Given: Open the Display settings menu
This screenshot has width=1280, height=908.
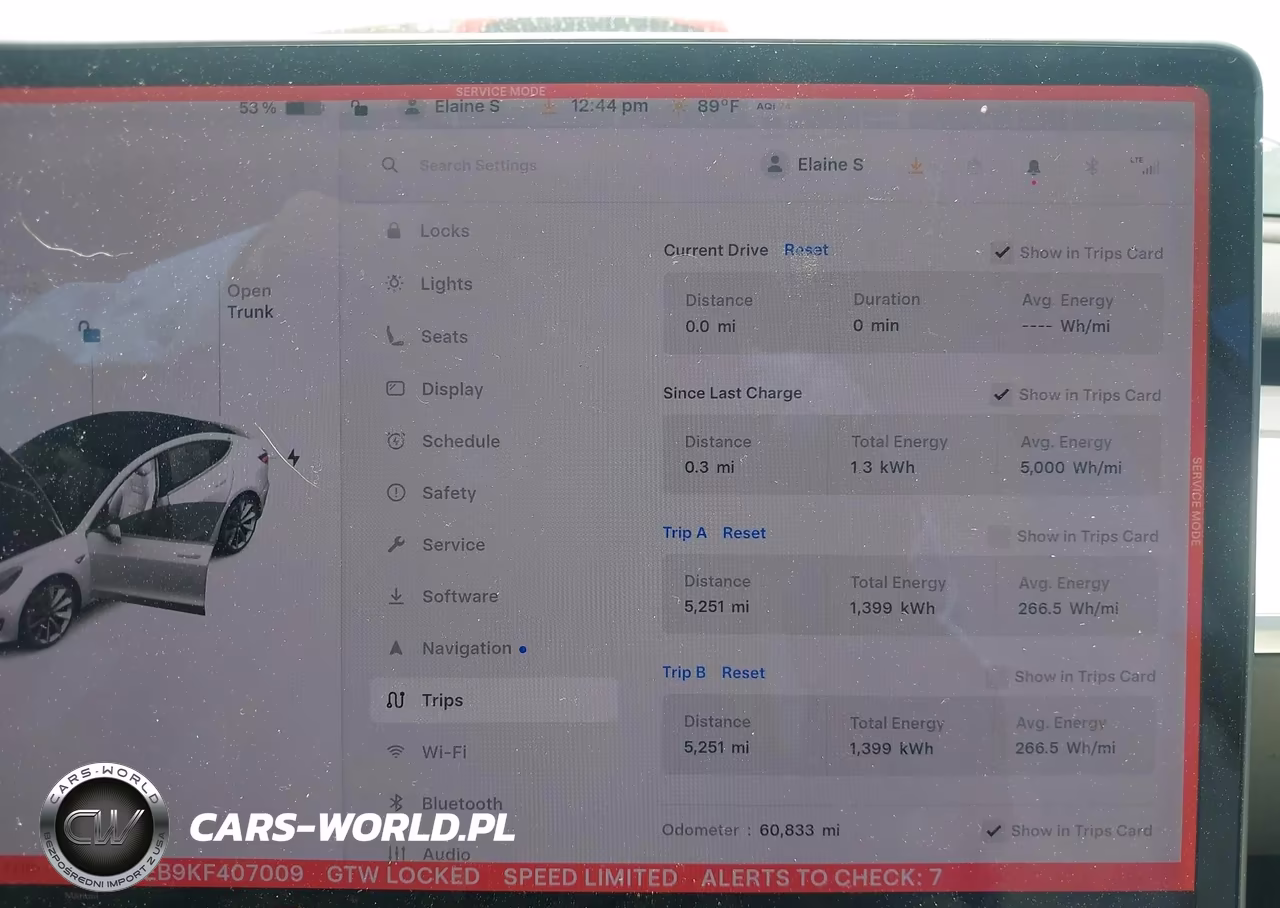Looking at the screenshot, I should [x=452, y=389].
